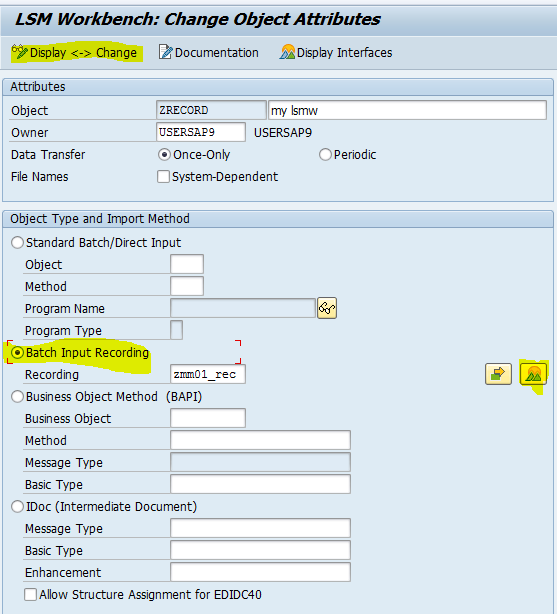Choose Standard Batch/Direct Input radio button

click(17, 242)
